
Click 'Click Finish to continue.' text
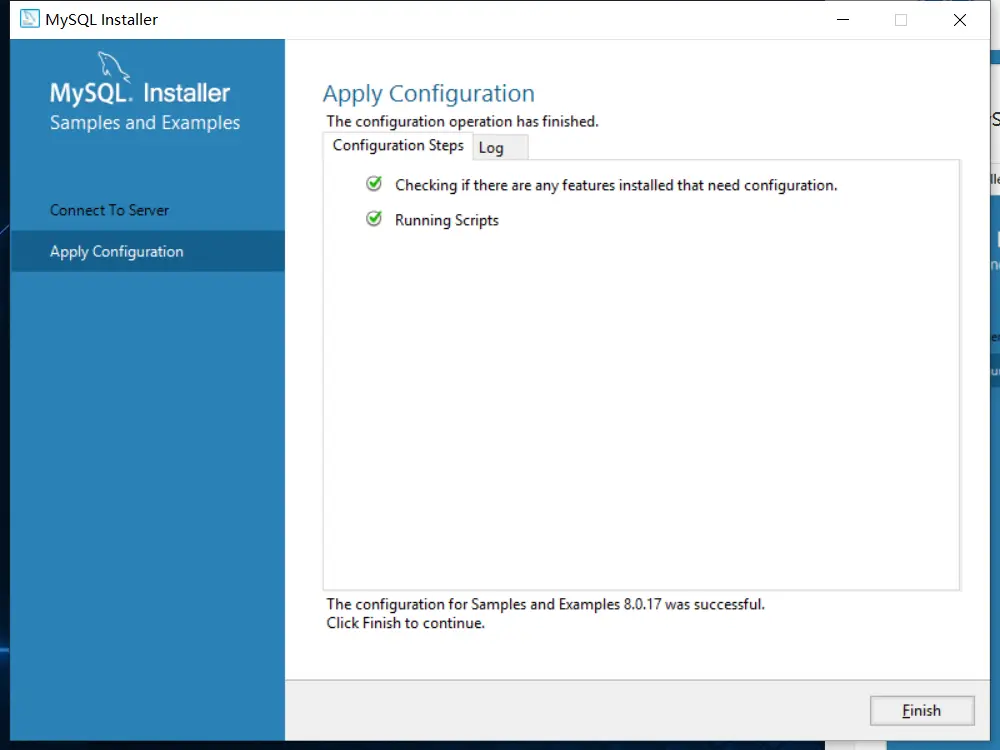click(x=406, y=623)
